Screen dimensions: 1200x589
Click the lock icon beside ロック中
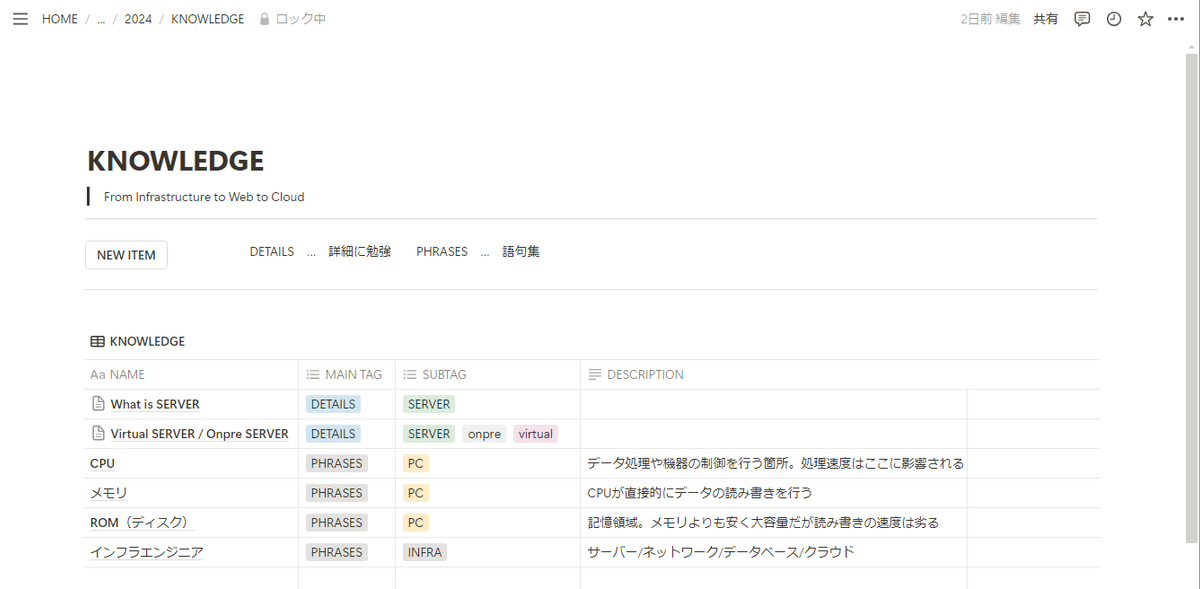pyautogui.click(x=264, y=19)
